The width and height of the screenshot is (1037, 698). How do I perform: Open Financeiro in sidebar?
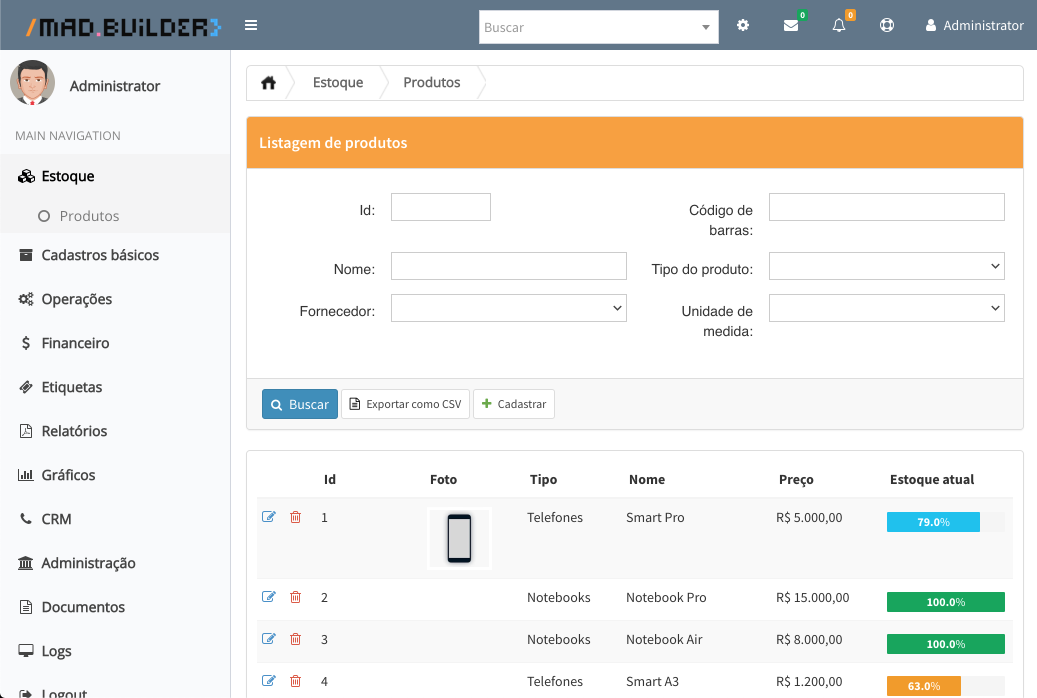tap(115, 343)
